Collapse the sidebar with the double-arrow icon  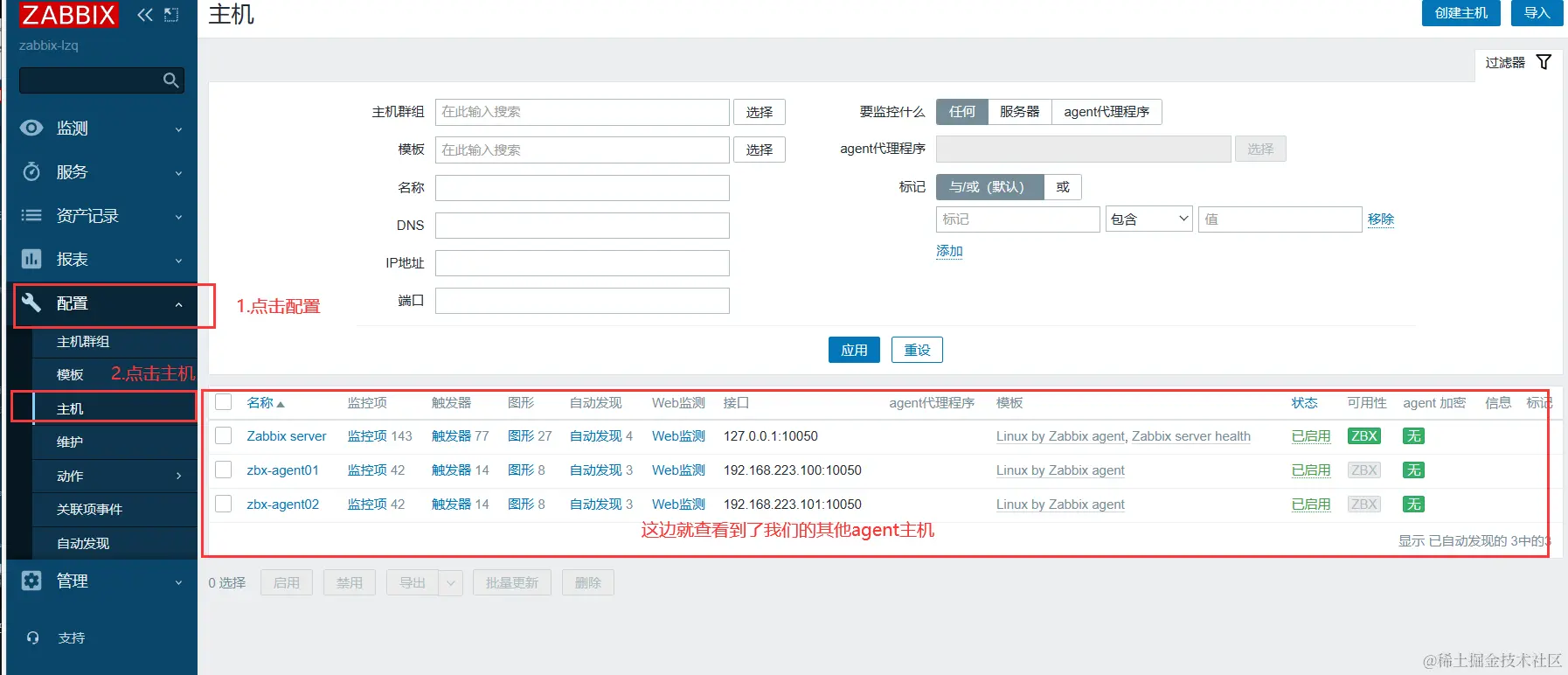pos(145,15)
